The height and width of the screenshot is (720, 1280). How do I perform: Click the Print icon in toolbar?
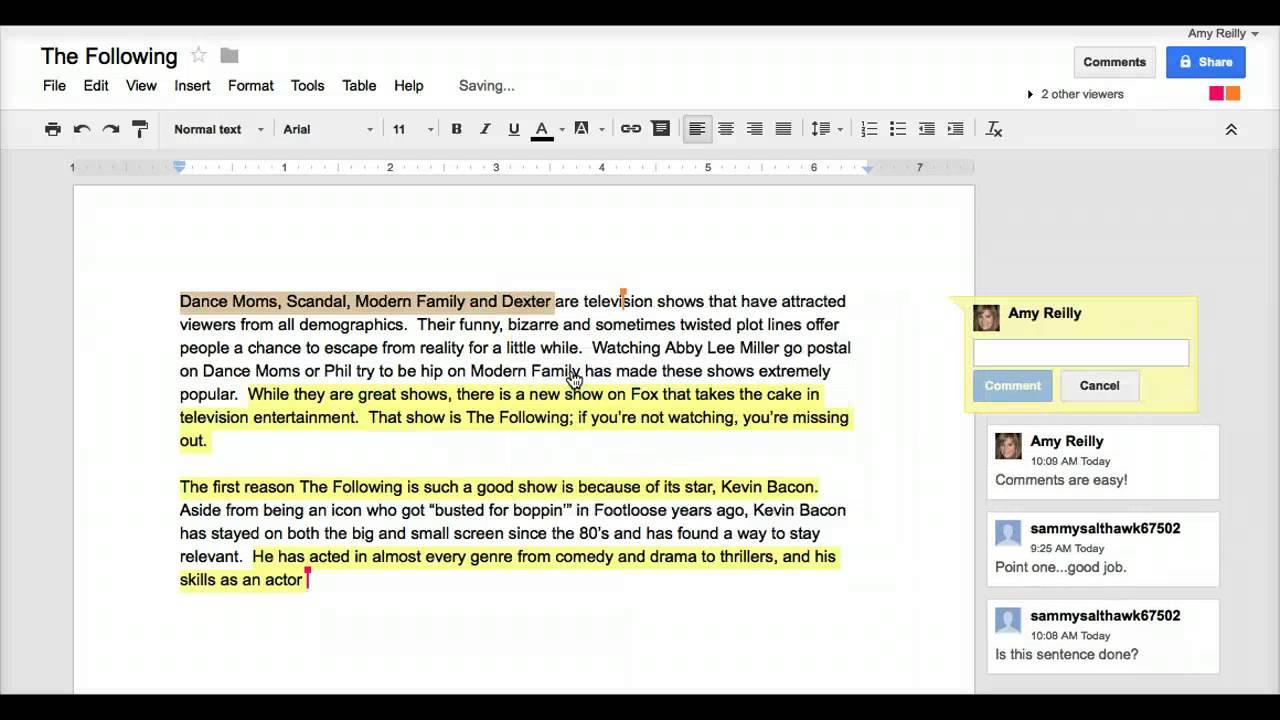(x=53, y=129)
